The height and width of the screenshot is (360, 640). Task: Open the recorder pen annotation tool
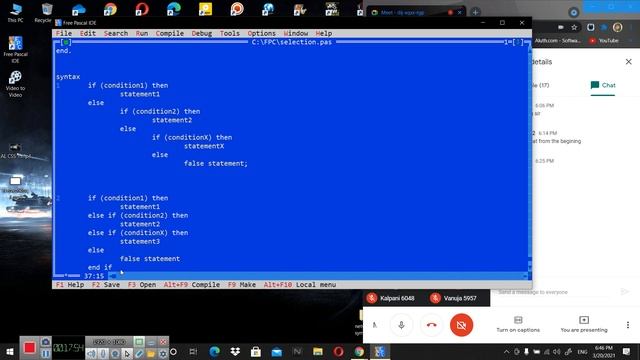(139, 353)
